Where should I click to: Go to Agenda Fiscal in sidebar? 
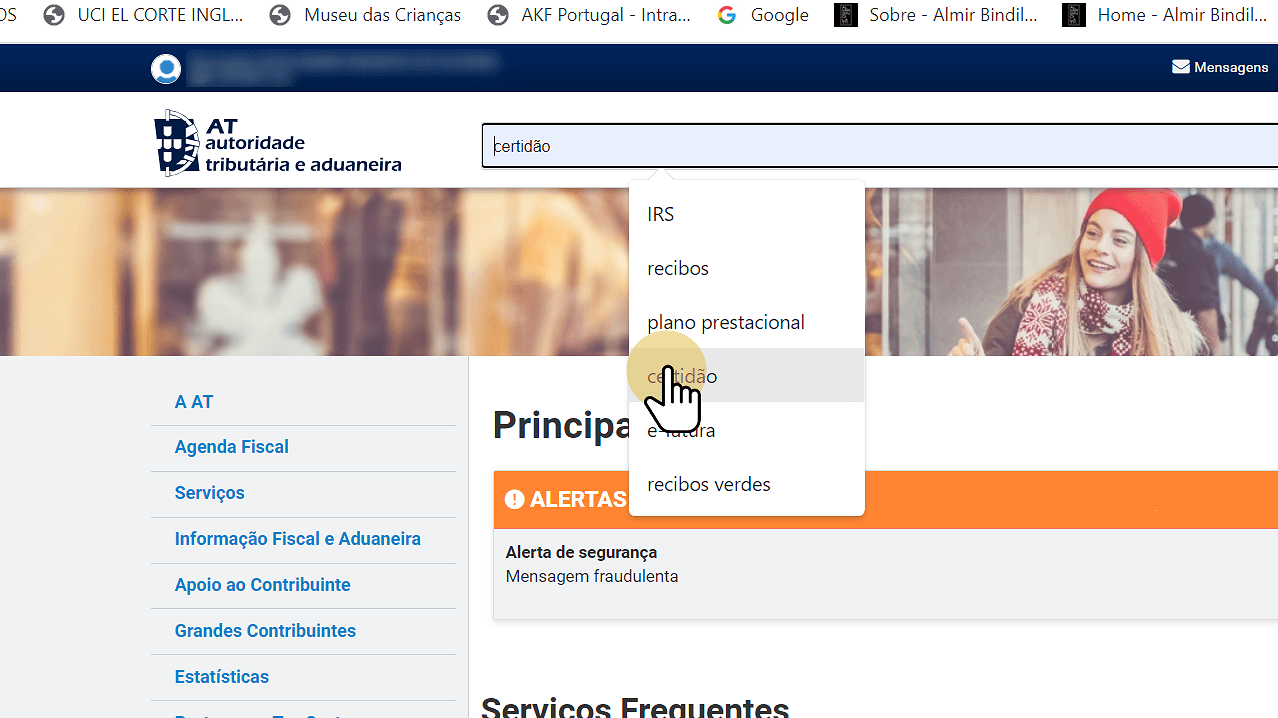[x=232, y=447]
